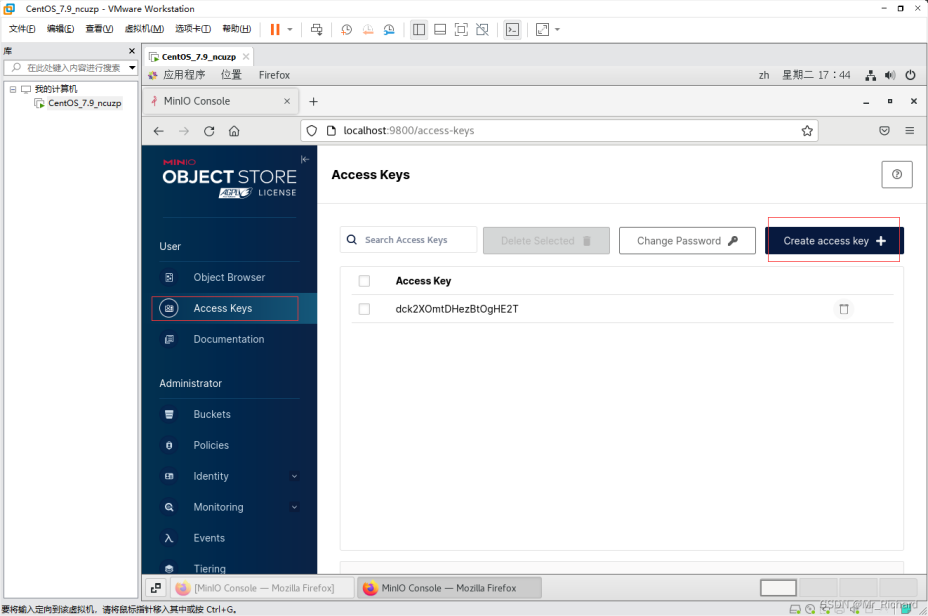Screen dimensions: 928x616
Task: Click the Change Password button
Action: coord(687,241)
